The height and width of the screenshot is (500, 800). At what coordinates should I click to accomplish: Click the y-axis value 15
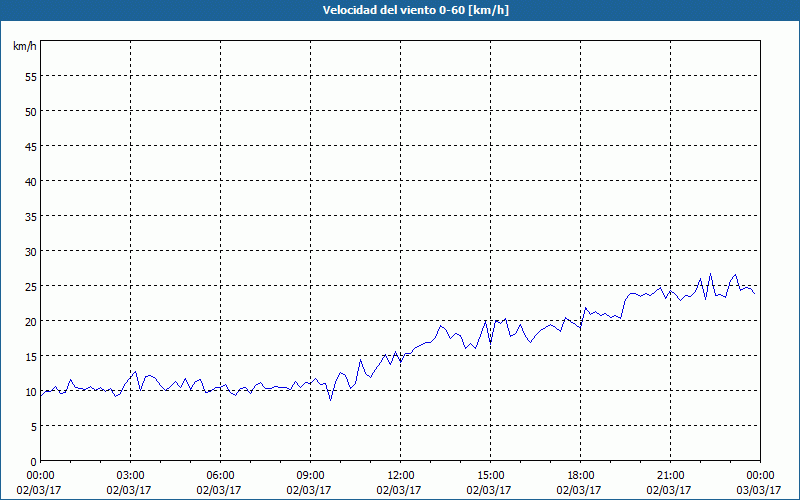(31, 357)
